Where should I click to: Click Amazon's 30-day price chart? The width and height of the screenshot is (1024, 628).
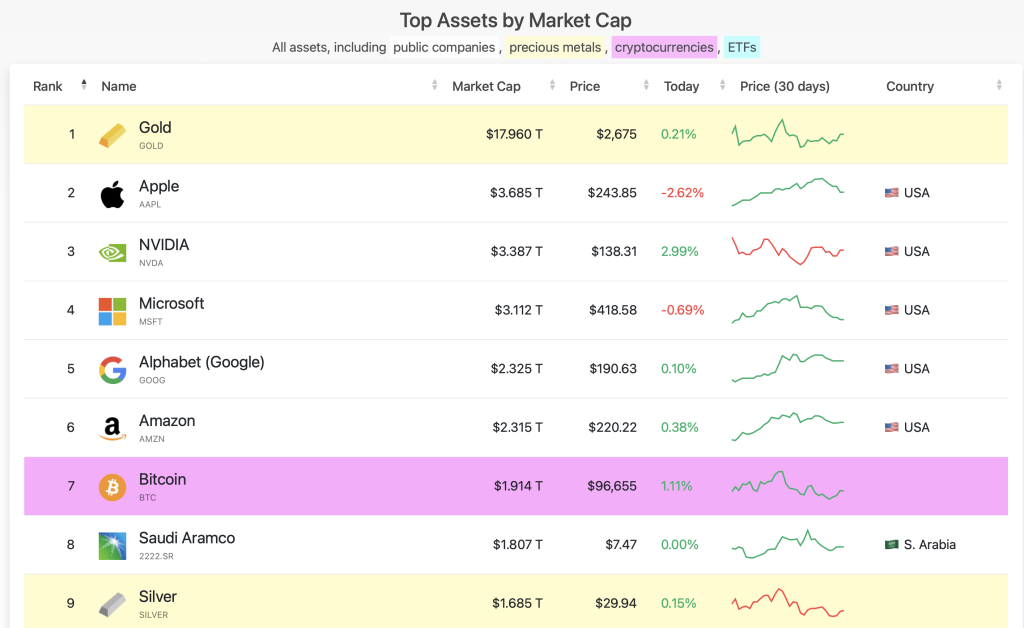coord(788,427)
